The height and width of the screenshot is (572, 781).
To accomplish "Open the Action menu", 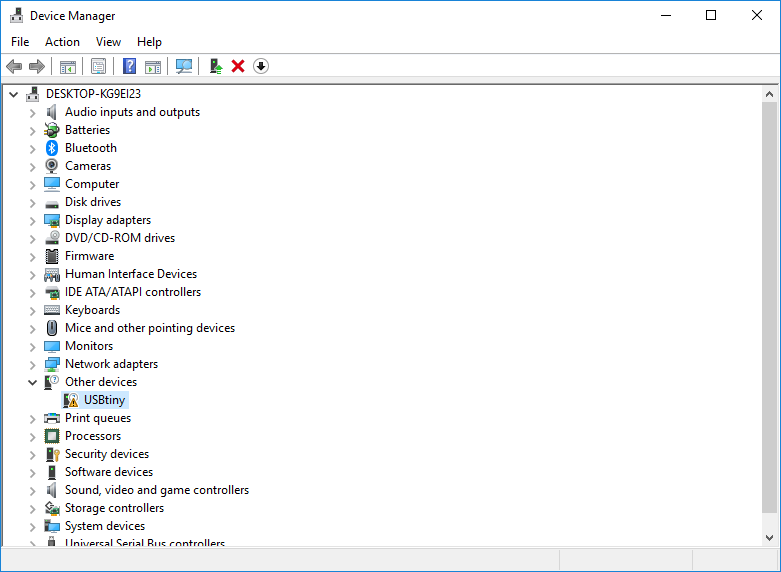I will click(x=62, y=42).
